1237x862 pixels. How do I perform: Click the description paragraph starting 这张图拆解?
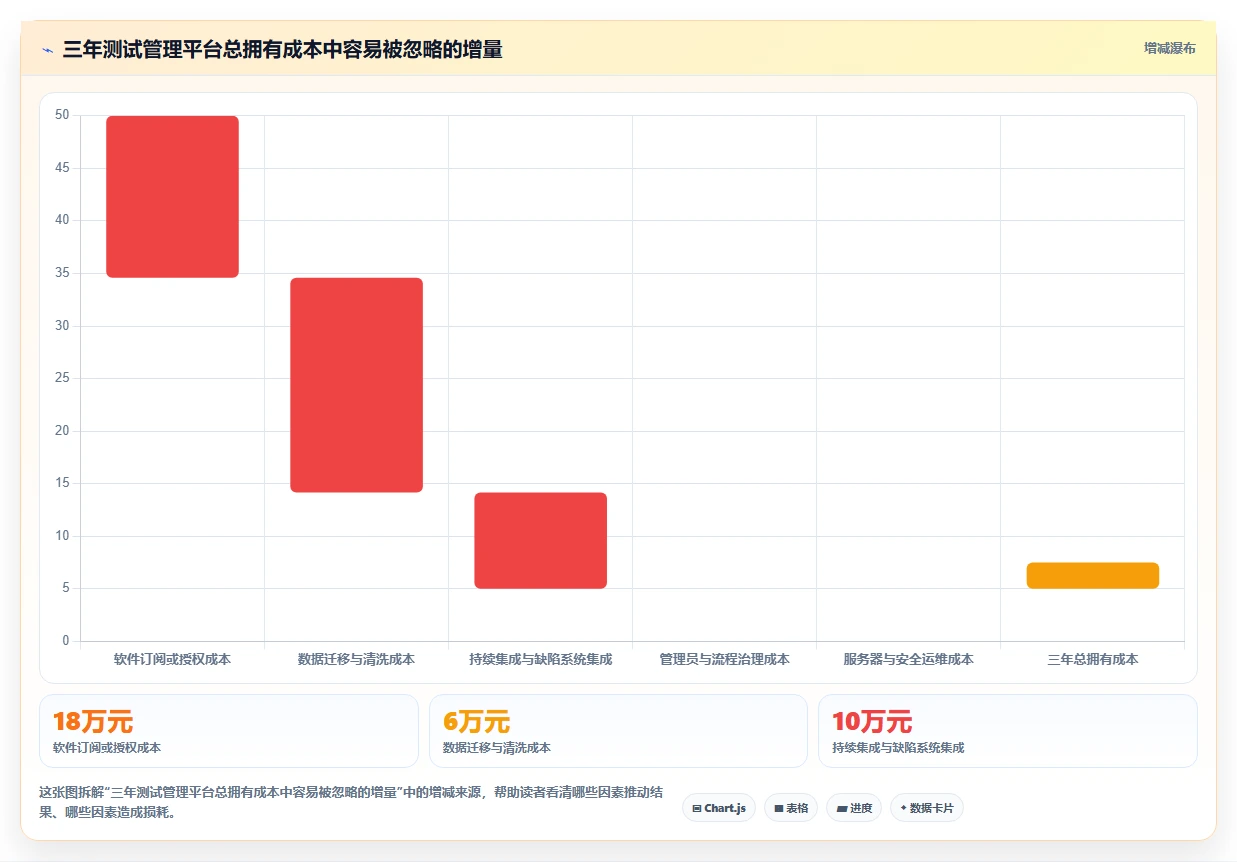(350, 802)
